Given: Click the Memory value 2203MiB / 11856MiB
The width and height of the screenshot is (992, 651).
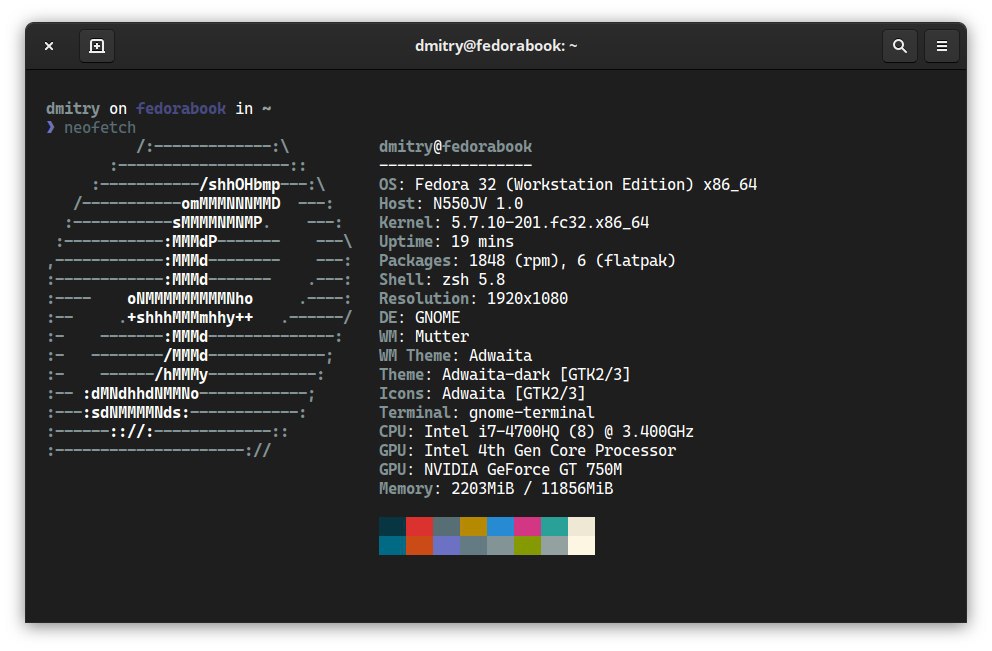Looking at the screenshot, I should point(532,488).
